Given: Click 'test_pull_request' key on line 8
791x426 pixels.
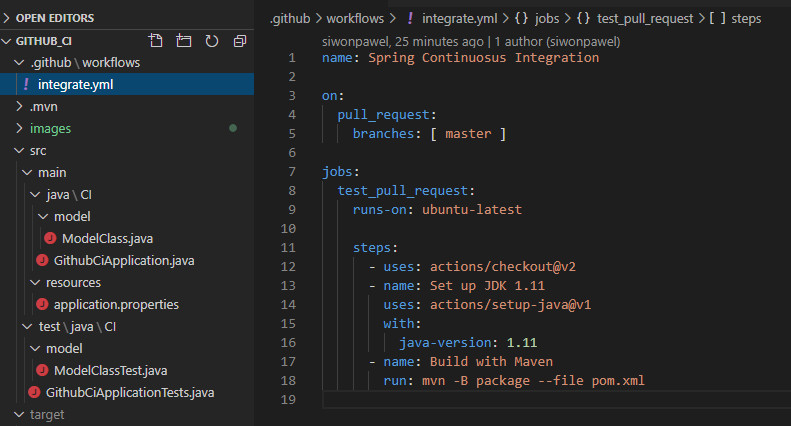Looking at the screenshot, I should [x=403, y=191].
